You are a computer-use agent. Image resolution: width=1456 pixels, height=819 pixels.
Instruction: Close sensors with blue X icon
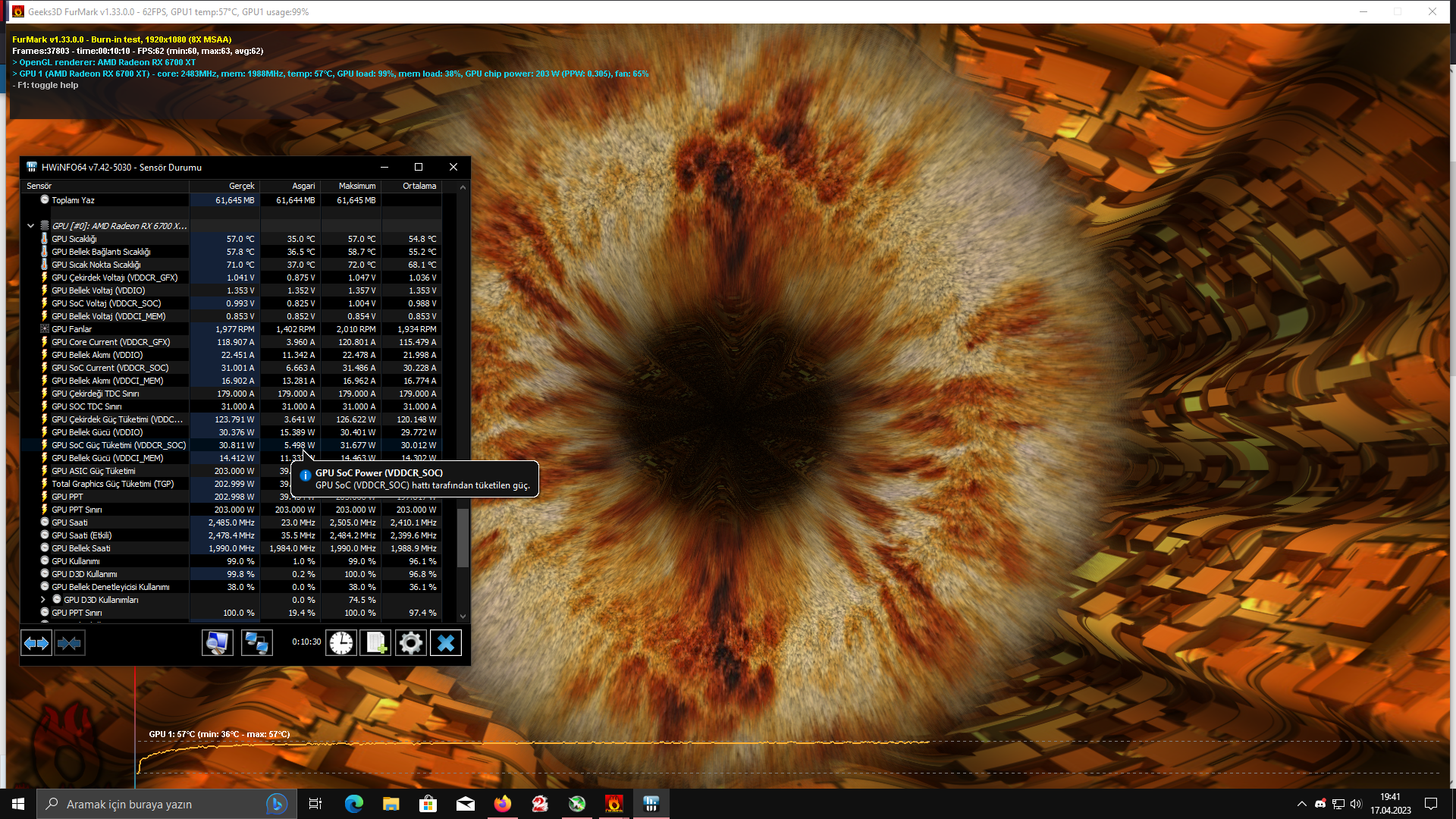coord(446,643)
